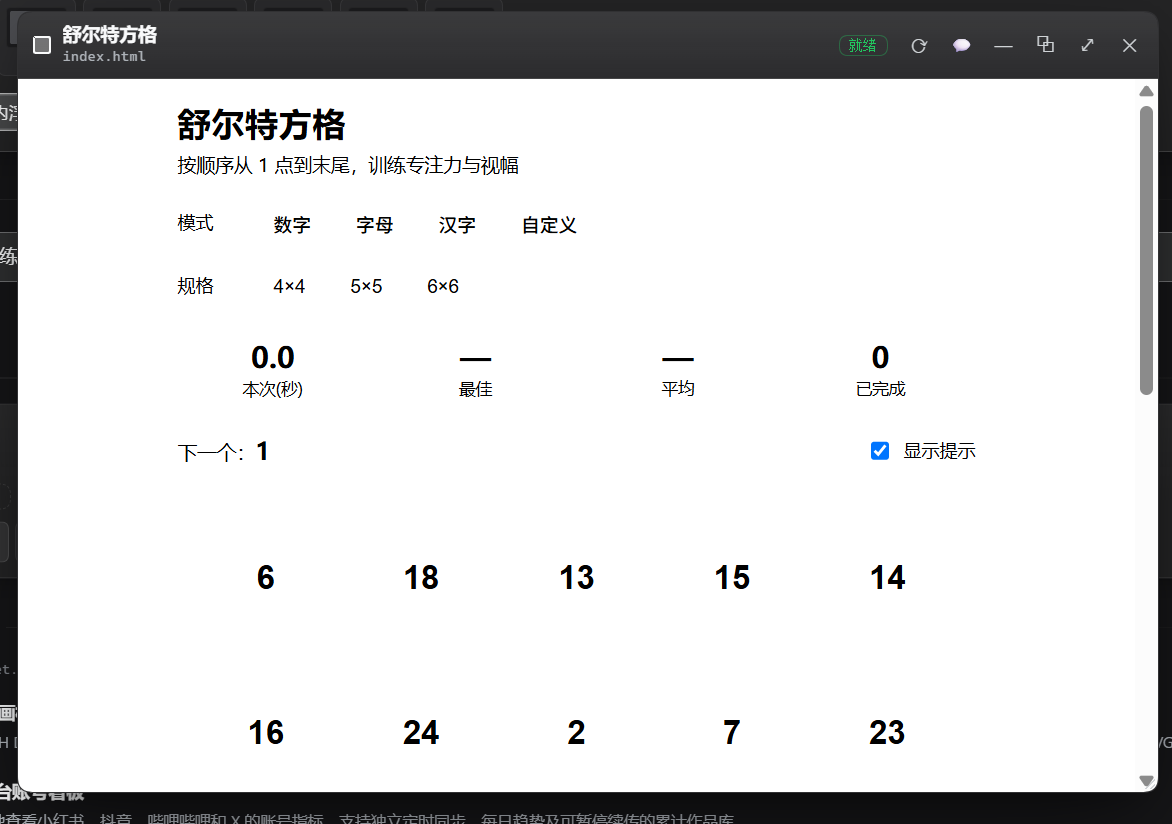Click the 模式 row label
This screenshot has width=1172, height=824.
(195, 223)
